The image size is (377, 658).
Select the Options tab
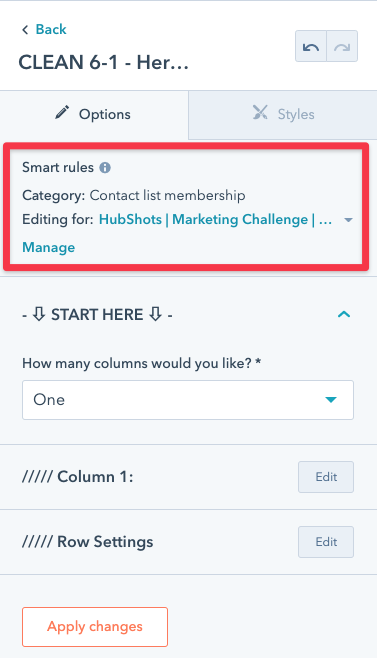[x=94, y=115]
